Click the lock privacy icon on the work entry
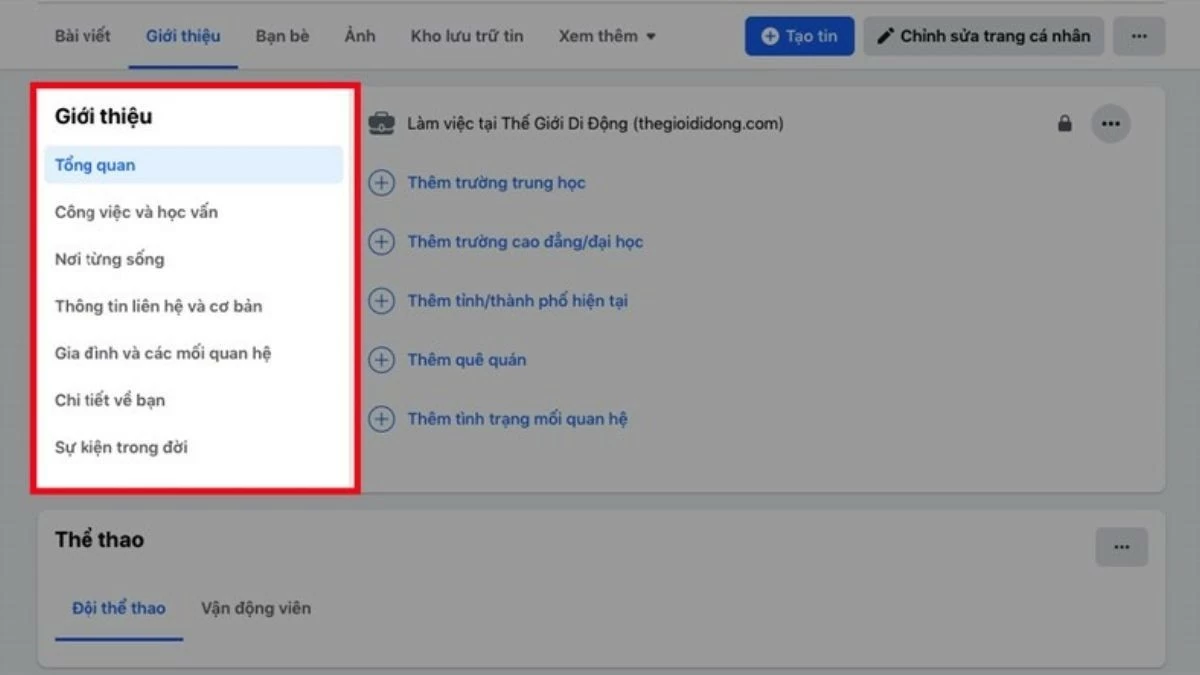This screenshot has width=1200, height=675. (1065, 123)
